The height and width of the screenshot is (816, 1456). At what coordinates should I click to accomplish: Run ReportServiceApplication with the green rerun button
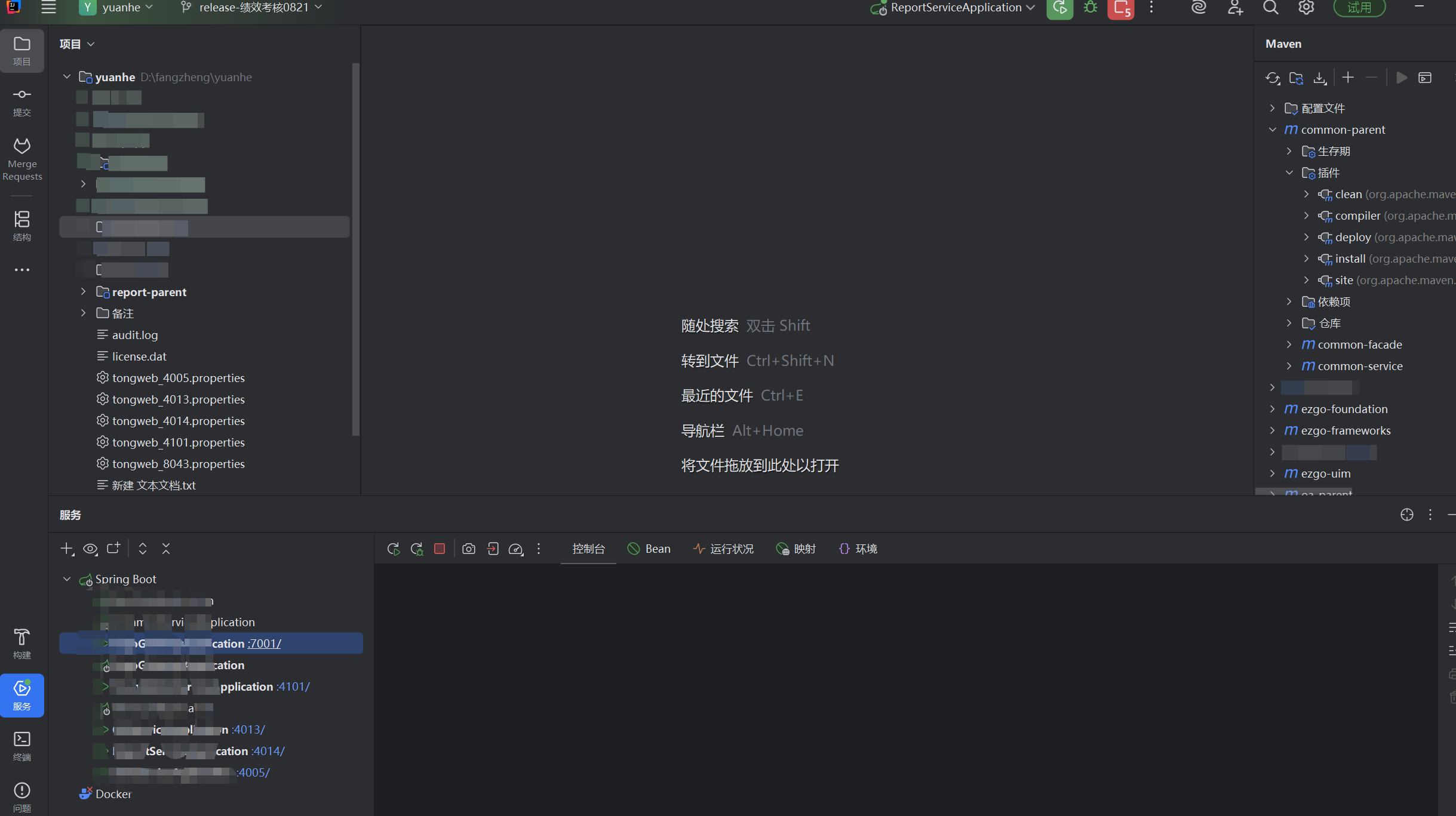(x=1059, y=8)
